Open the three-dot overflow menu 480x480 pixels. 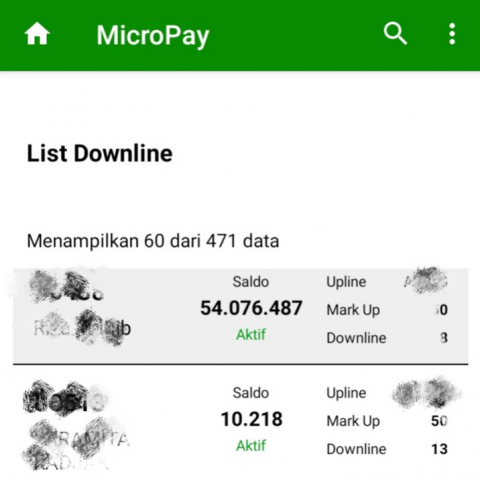(452, 34)
